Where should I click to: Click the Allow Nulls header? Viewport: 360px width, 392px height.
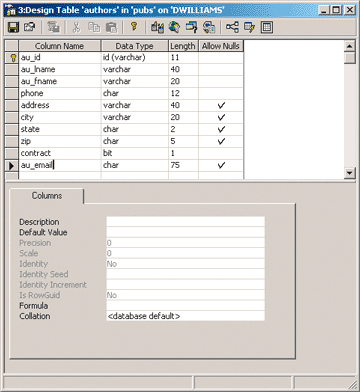click(221, 46)
